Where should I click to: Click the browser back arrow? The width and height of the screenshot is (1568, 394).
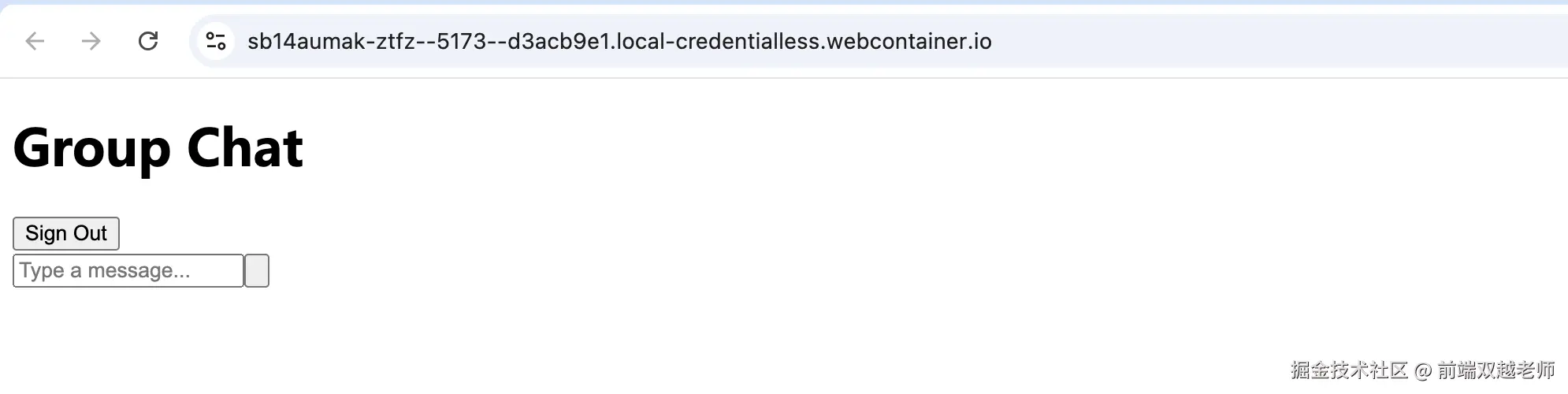tap(35, 41)
